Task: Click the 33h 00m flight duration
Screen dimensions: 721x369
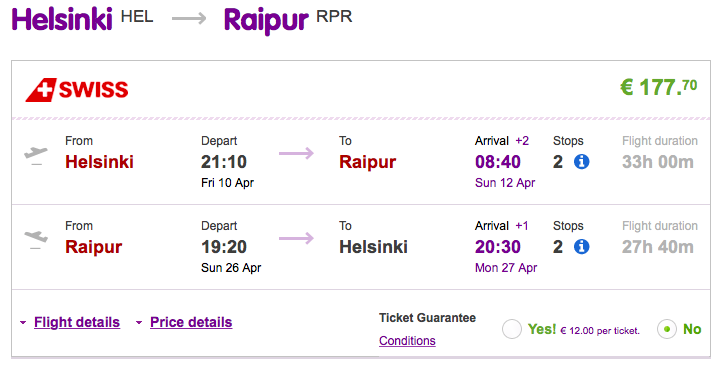Action: (x=658, y=162)
